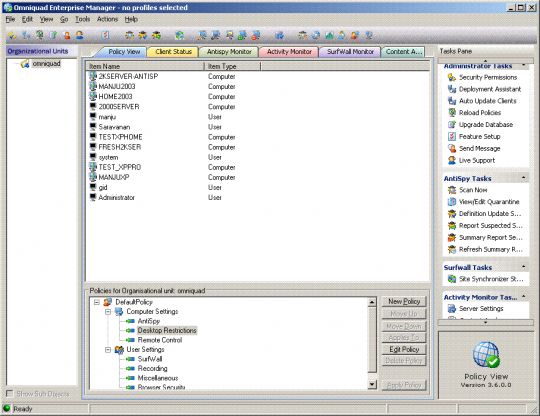Click the Auto Update Clients icon
The width and height of the screenshot is (540, 416).
(x=451, y=101)
